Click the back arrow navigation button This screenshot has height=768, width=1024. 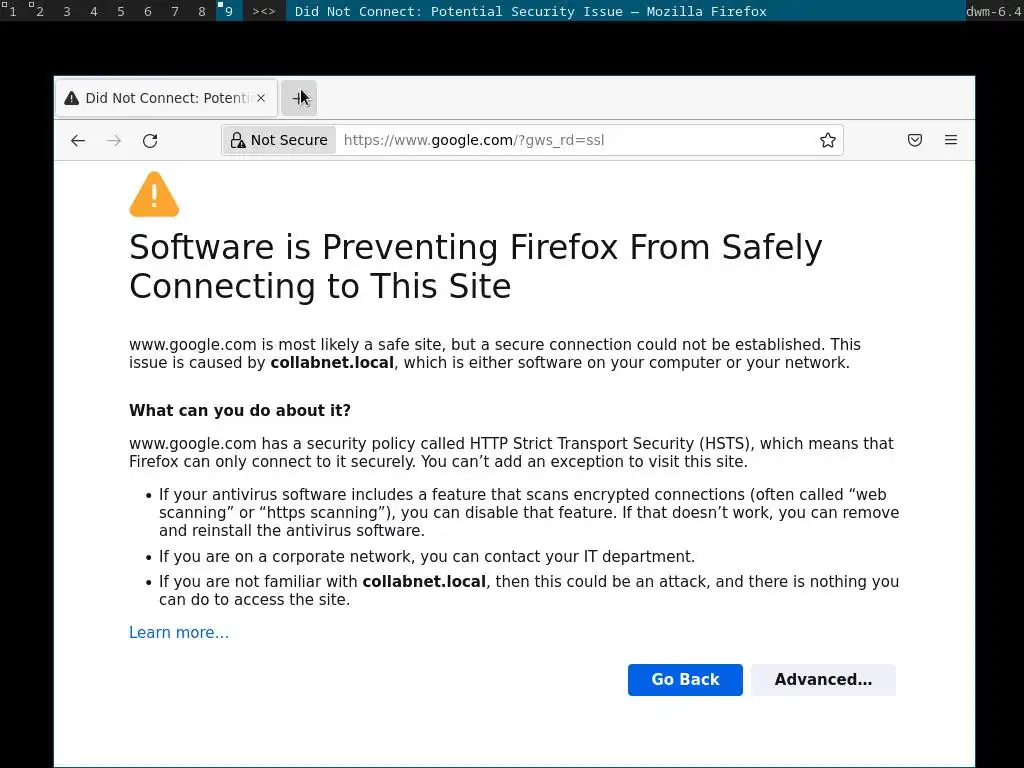point(78,141)
